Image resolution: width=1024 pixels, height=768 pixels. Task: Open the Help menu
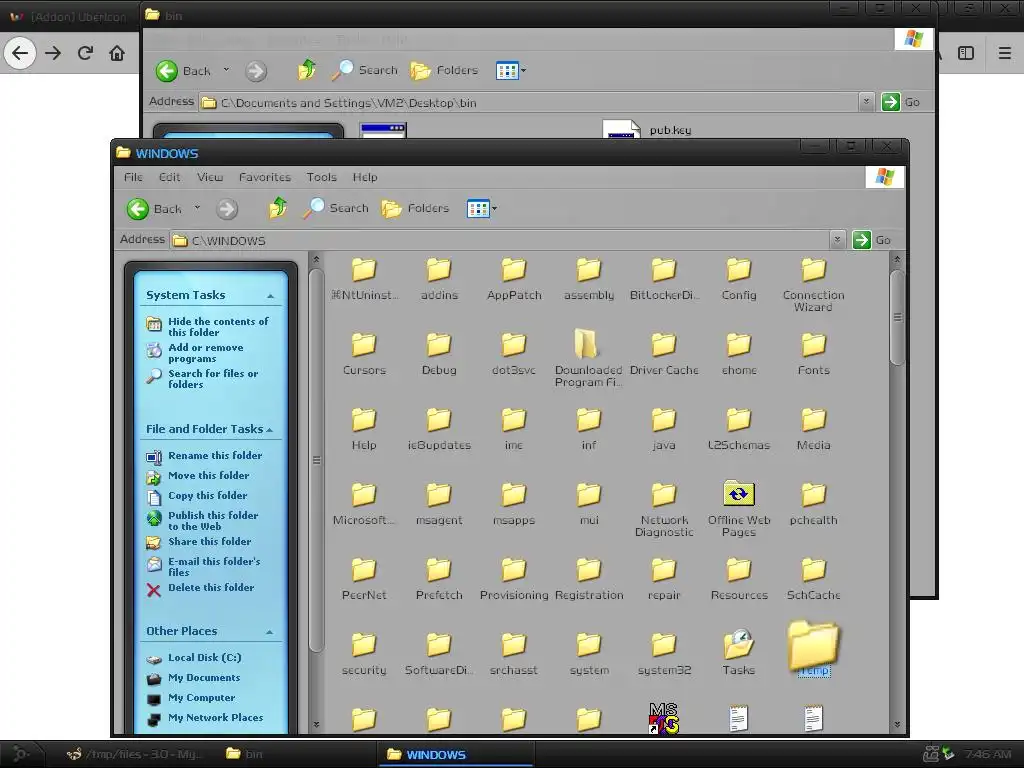pyautogui.click(x=365, y=177)
